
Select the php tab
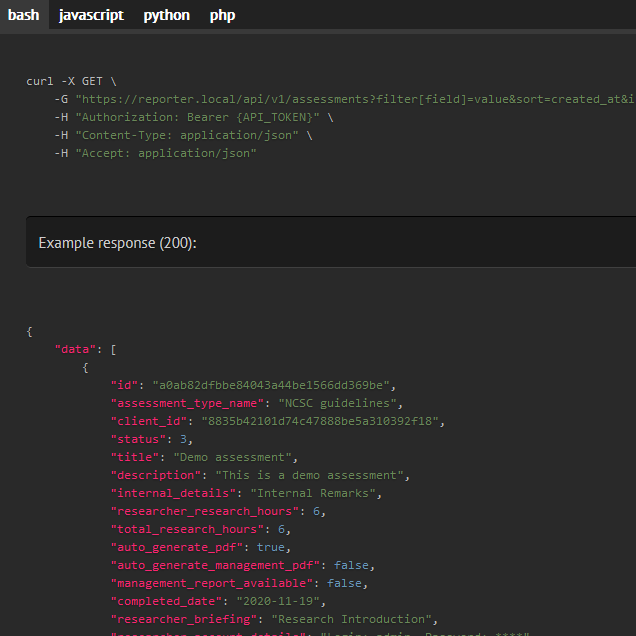pyautogui.click(x=222, y=15)
